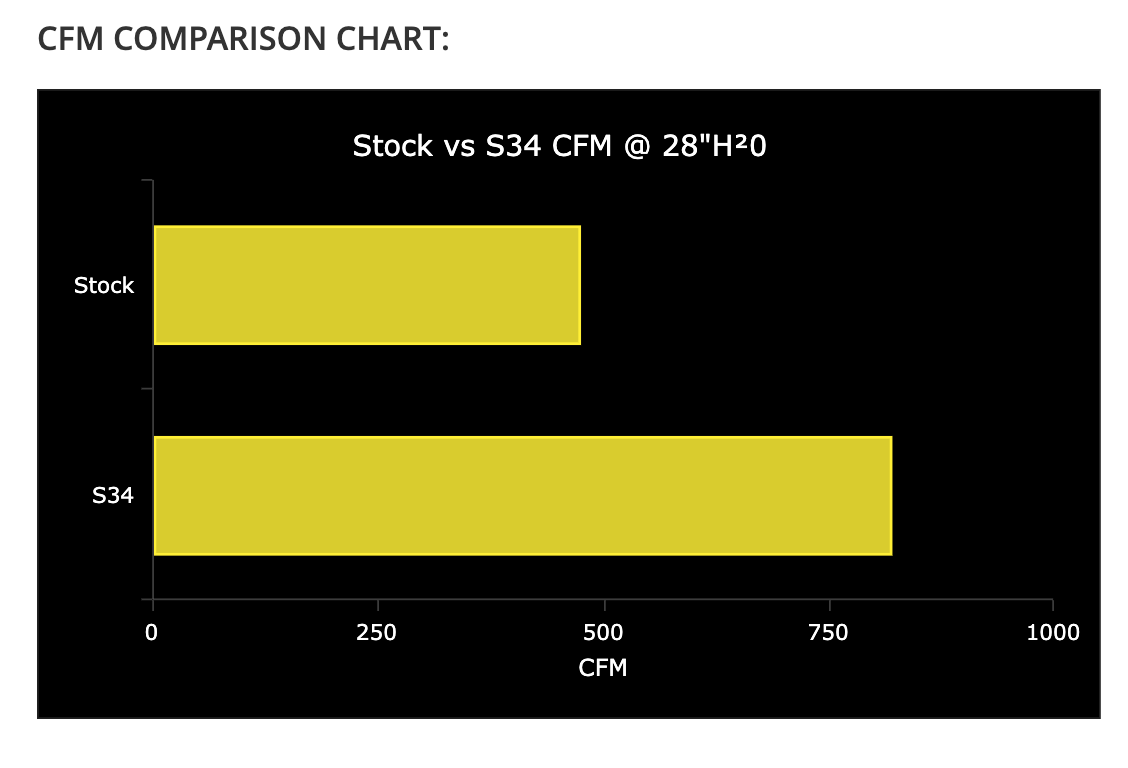1128x768 pixels.
Task: Click y-axis tick mark between Stock and S34
Action: [x=147, y=390]
